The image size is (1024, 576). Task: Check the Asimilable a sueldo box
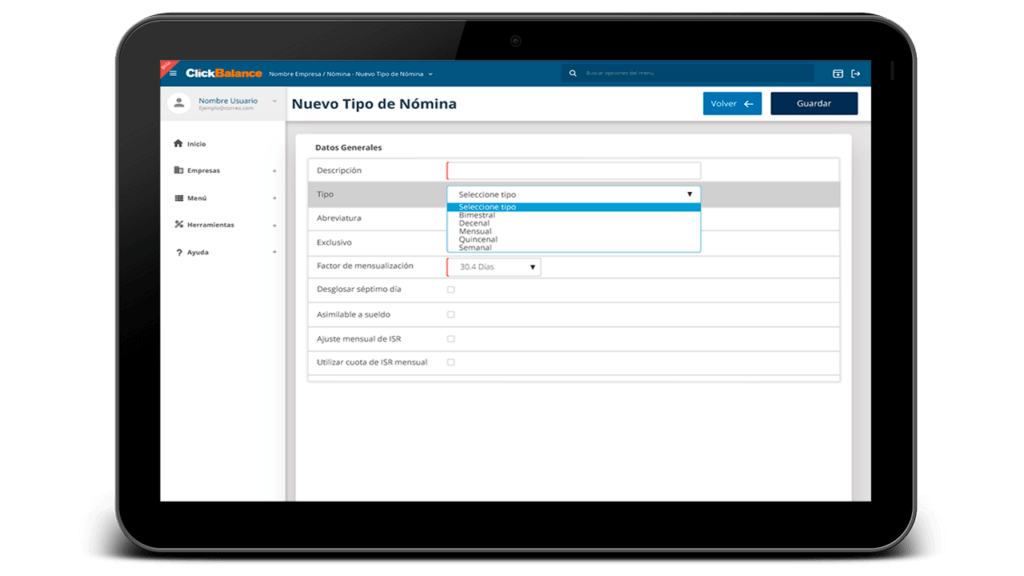point(451,314)
